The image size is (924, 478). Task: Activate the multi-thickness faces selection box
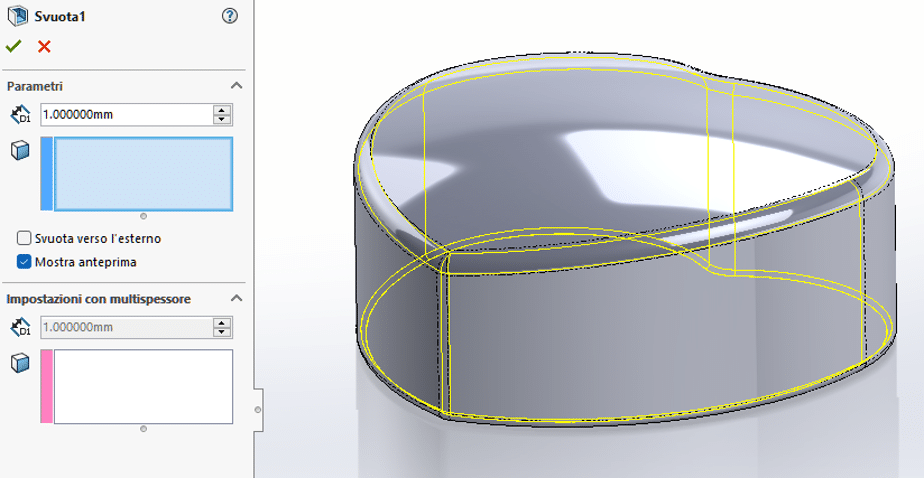(x=143, y=386)
